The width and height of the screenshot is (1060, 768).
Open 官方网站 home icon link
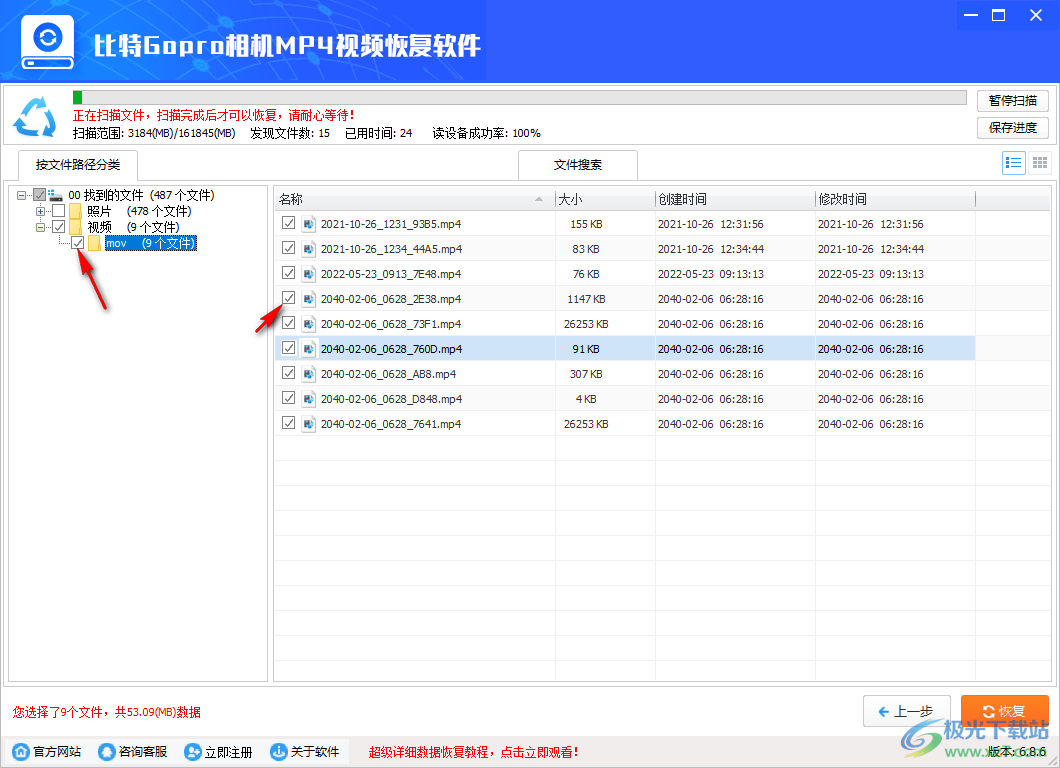pyautogui.click(x=22, y=752)
